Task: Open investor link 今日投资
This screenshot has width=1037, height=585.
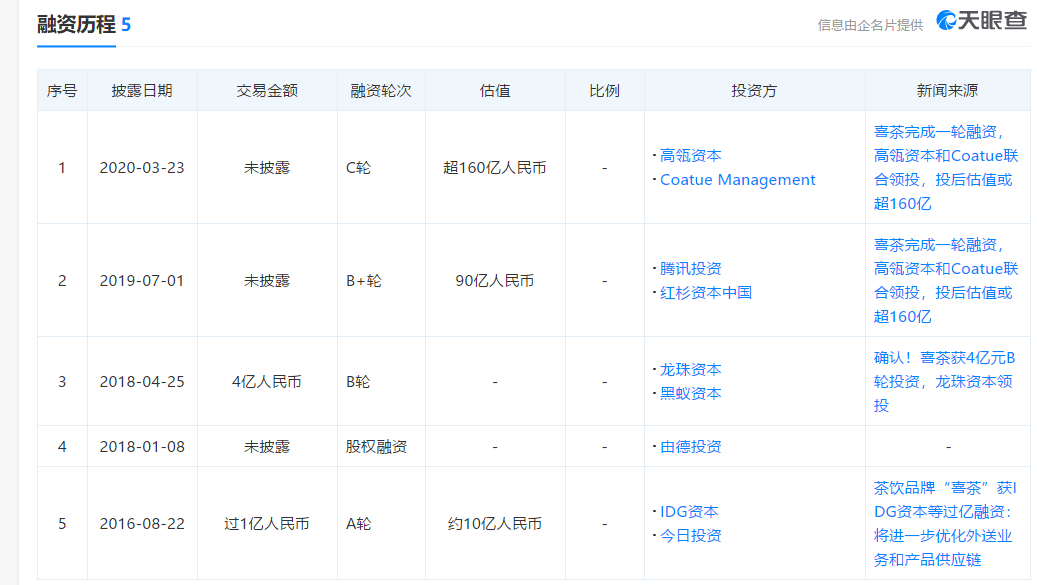Action: 690,535
